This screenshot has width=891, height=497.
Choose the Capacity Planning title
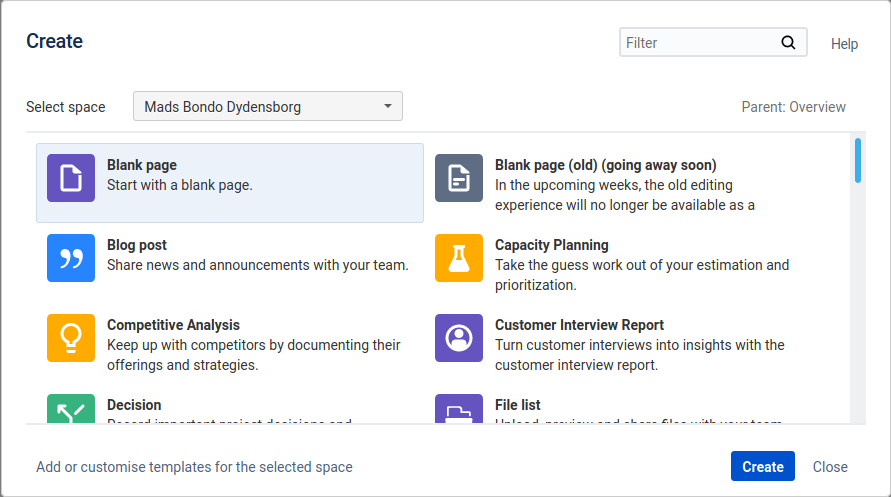551,245
